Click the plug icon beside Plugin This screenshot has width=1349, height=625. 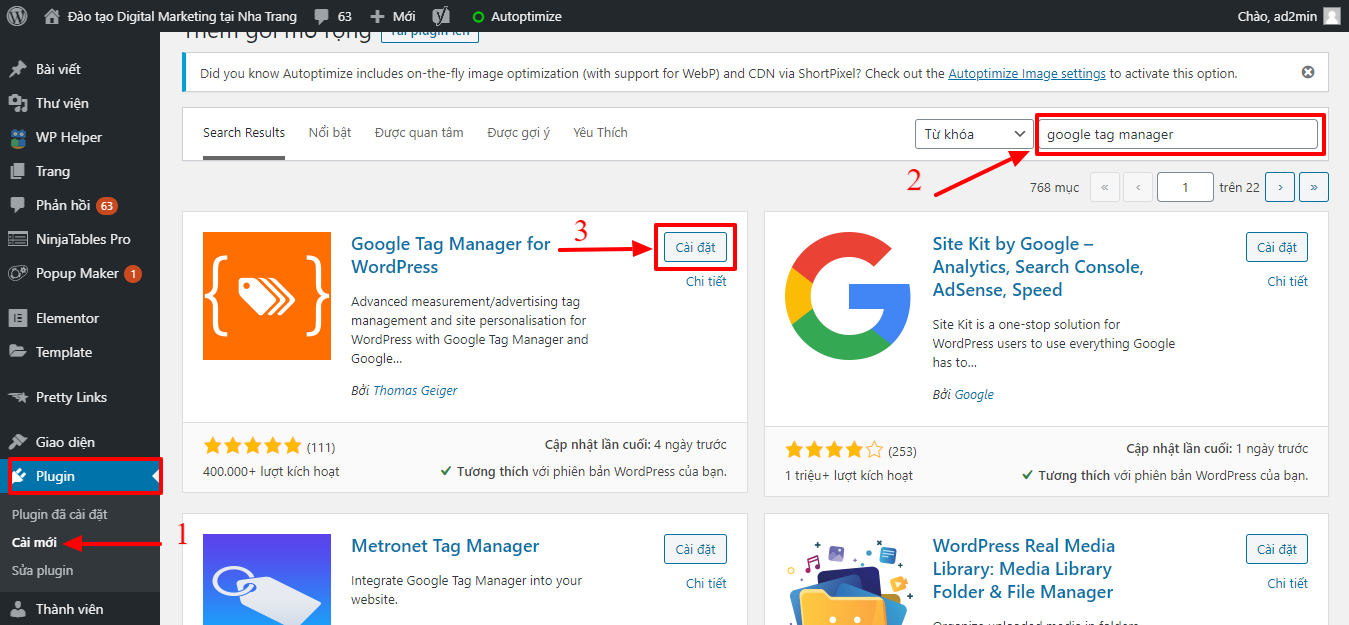18,476
